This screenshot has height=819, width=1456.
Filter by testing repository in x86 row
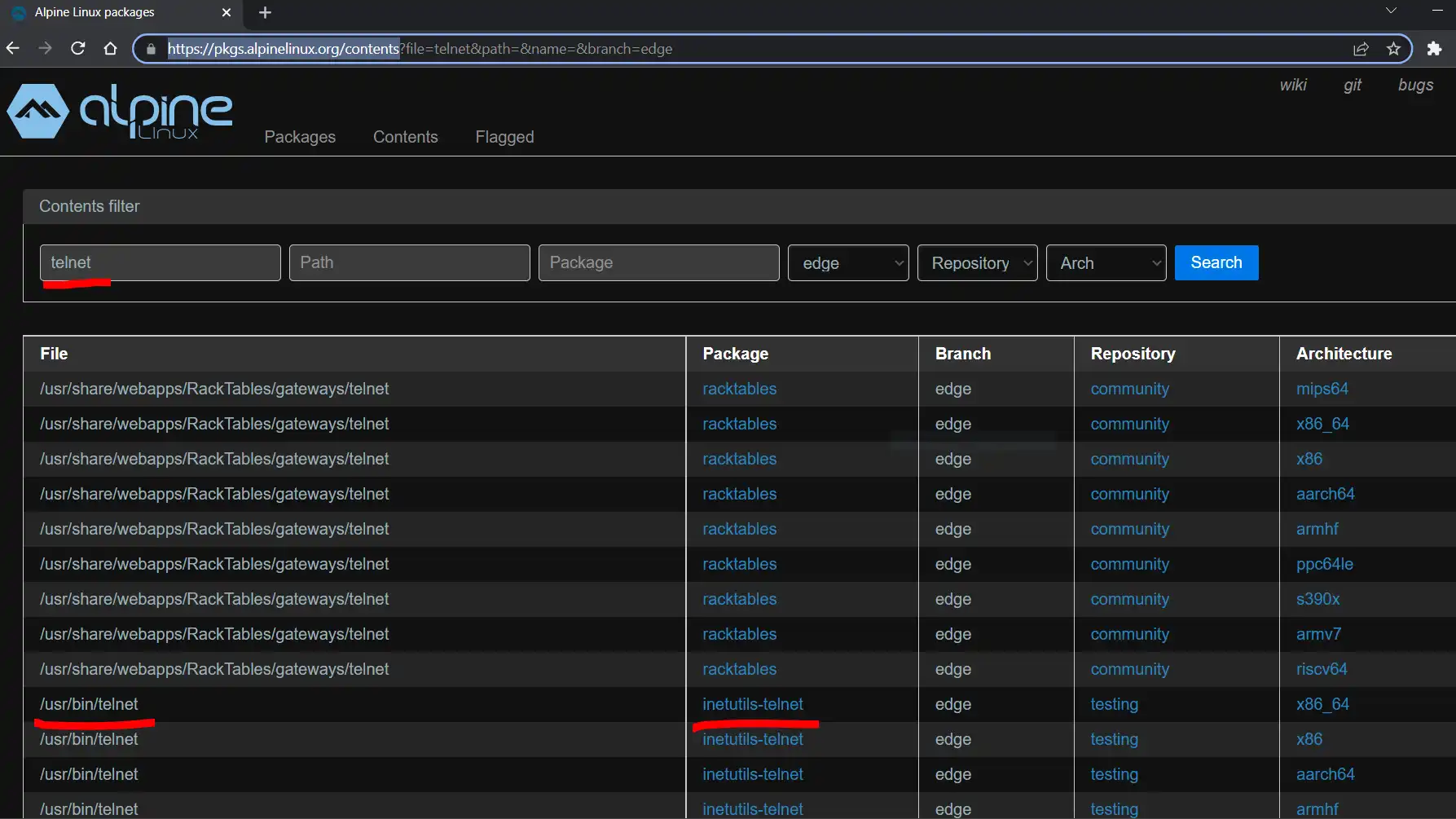click(1115, 739)
